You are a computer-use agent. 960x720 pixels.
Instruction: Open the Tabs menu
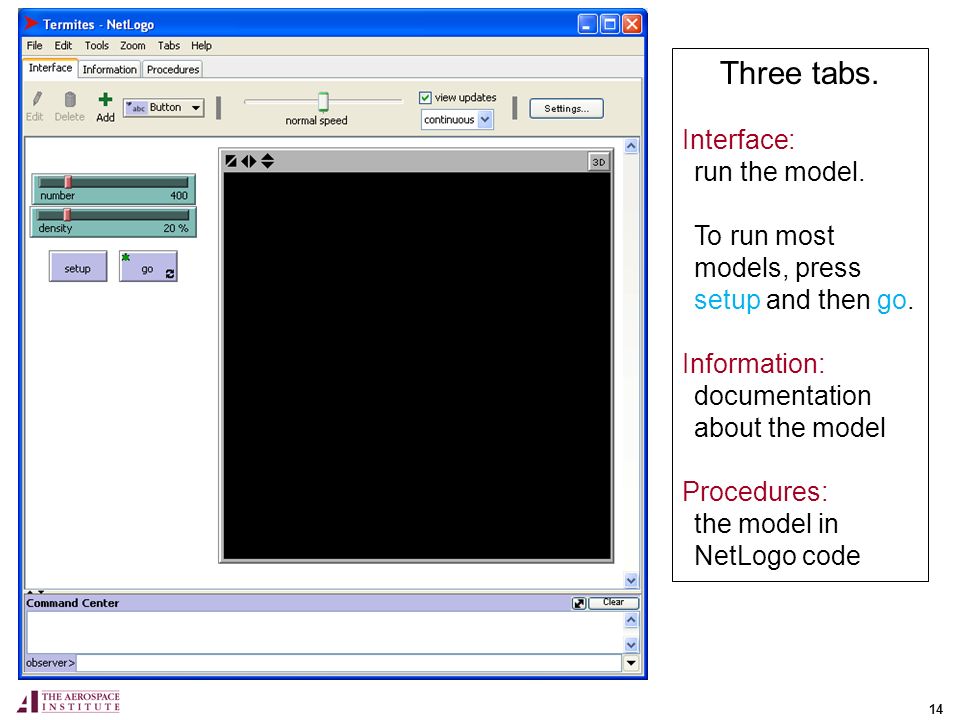coord(168,45)
